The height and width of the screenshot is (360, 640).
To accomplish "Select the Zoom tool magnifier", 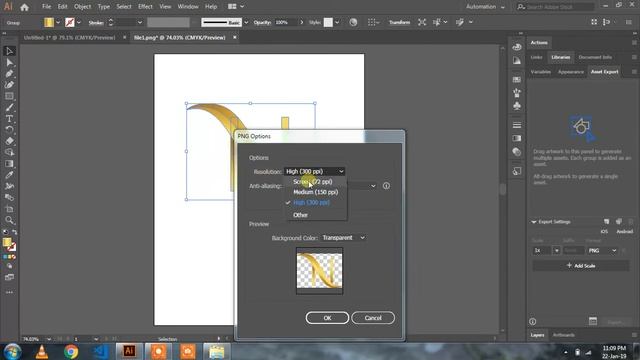I will pos(9,220).
